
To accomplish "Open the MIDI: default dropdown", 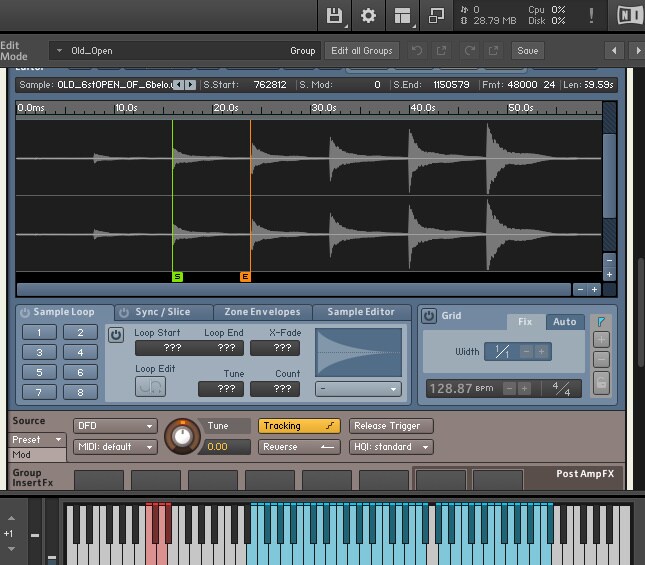I will click(115, 447).
